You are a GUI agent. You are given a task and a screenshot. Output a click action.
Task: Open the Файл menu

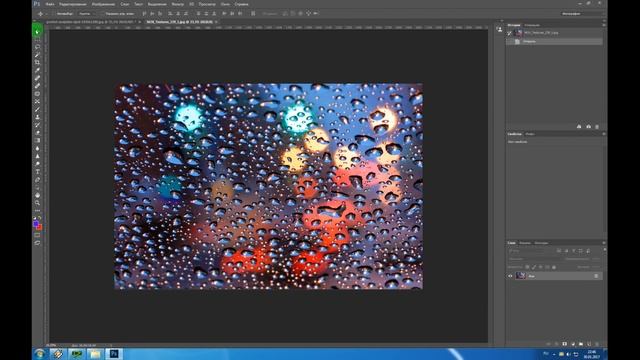50,4
